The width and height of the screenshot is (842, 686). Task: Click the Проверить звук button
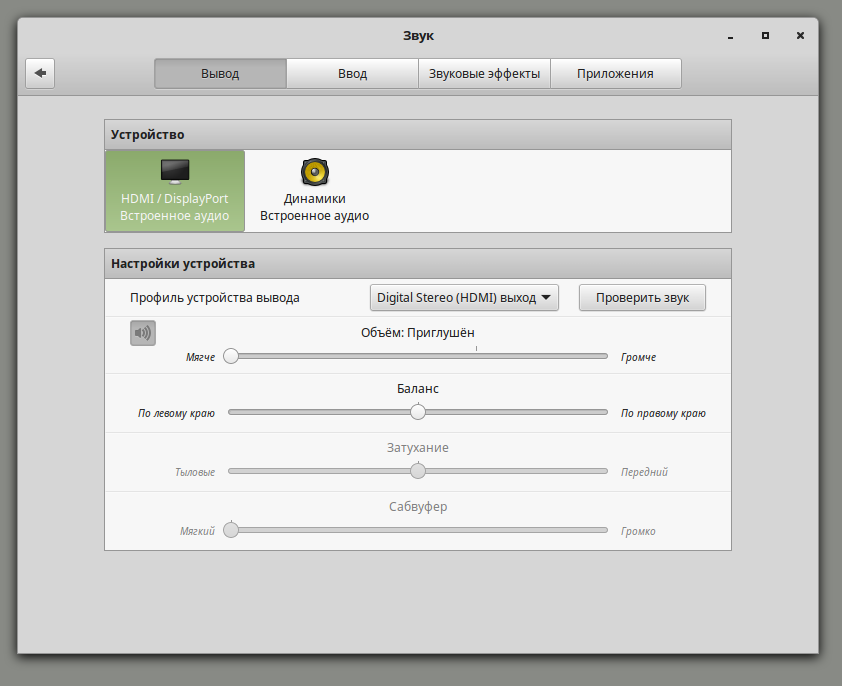coord(642,298)
